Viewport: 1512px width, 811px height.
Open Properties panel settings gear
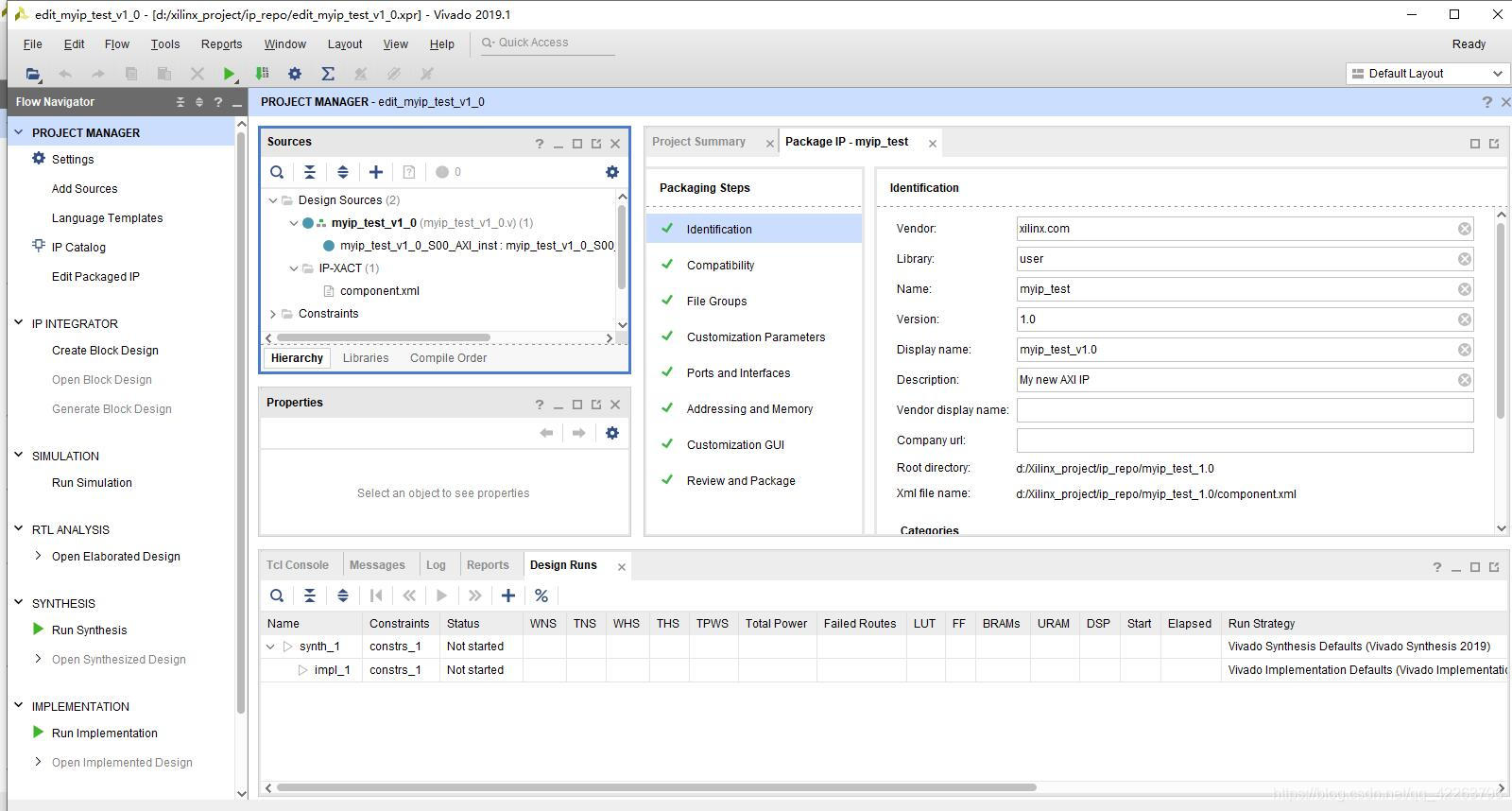coord(612,433)
